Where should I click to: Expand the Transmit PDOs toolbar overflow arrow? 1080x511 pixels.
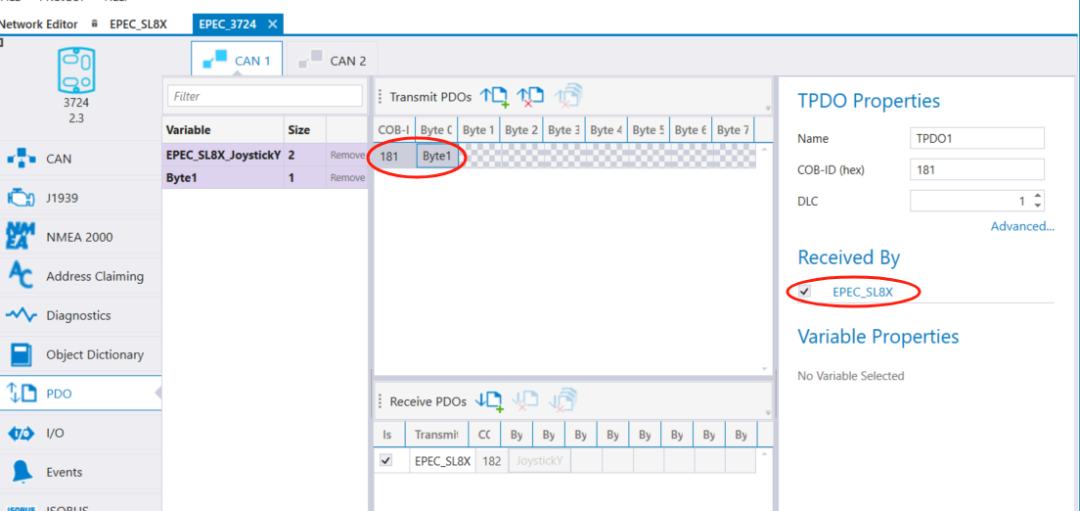click(768, 108)
